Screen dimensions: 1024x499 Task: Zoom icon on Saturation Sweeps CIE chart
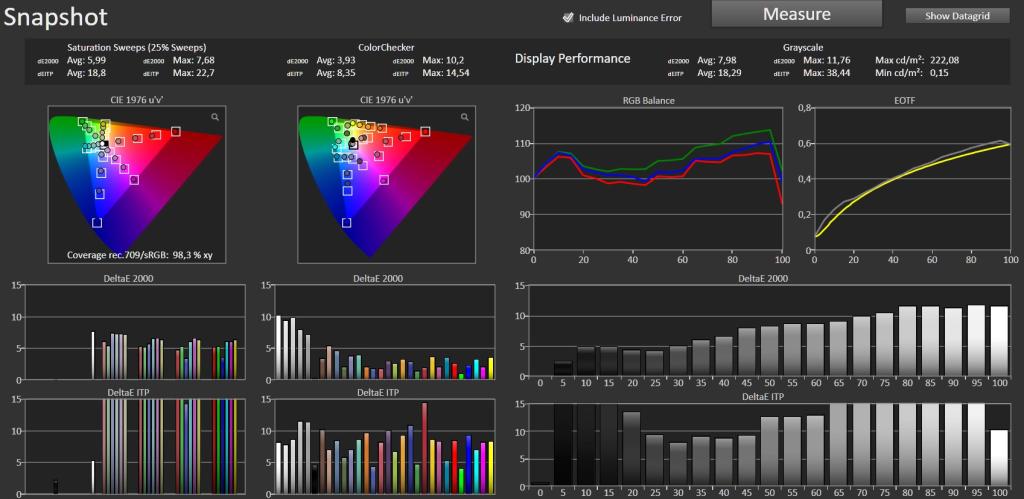coord(215,118)
